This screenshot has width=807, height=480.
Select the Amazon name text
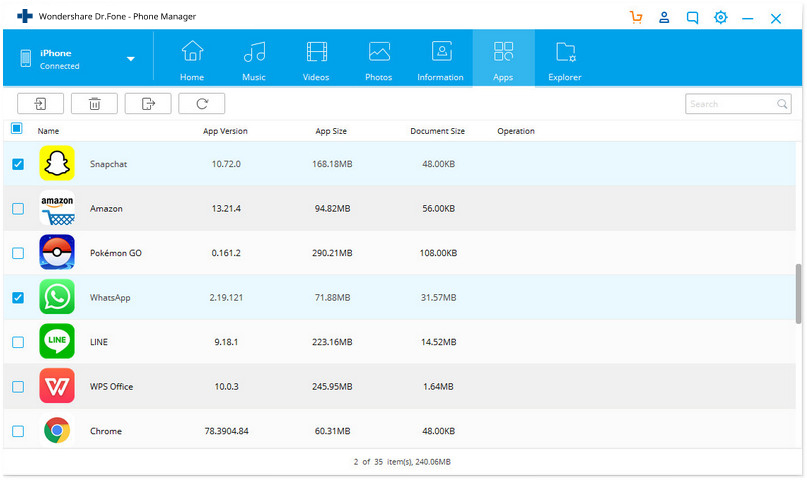click(106, 208)
